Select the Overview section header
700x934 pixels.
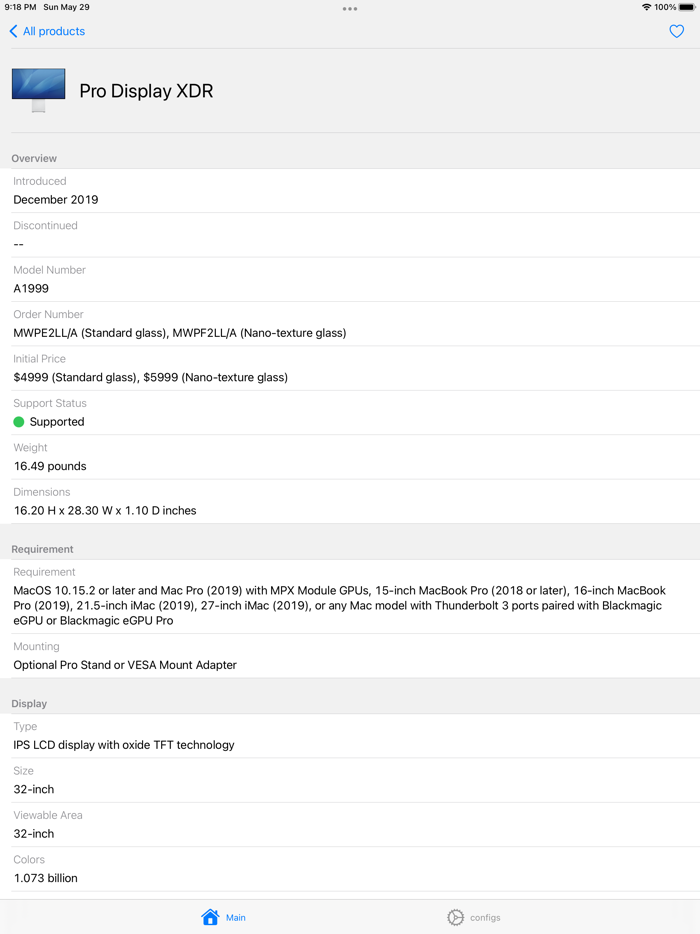[x=34, y=158]
